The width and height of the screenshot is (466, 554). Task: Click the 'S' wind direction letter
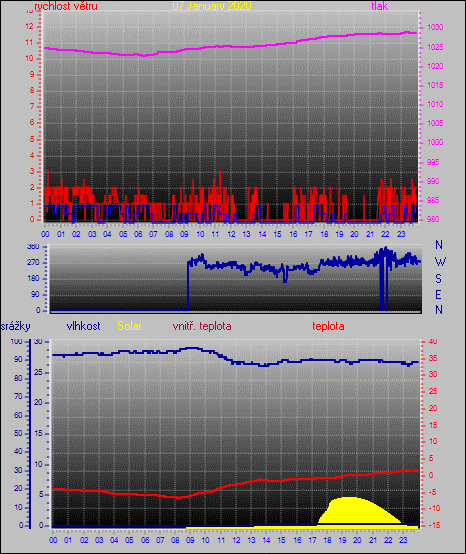[x=438, y=279]
